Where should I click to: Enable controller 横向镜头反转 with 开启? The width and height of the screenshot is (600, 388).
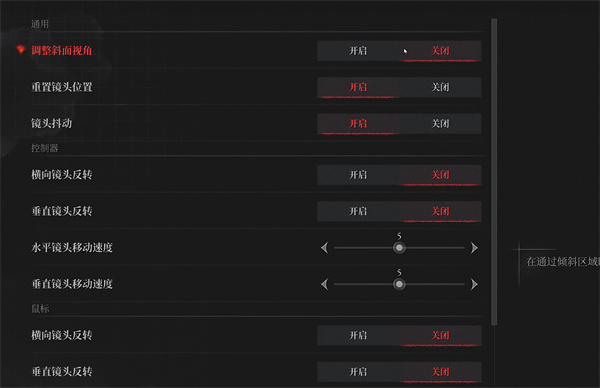358,175
